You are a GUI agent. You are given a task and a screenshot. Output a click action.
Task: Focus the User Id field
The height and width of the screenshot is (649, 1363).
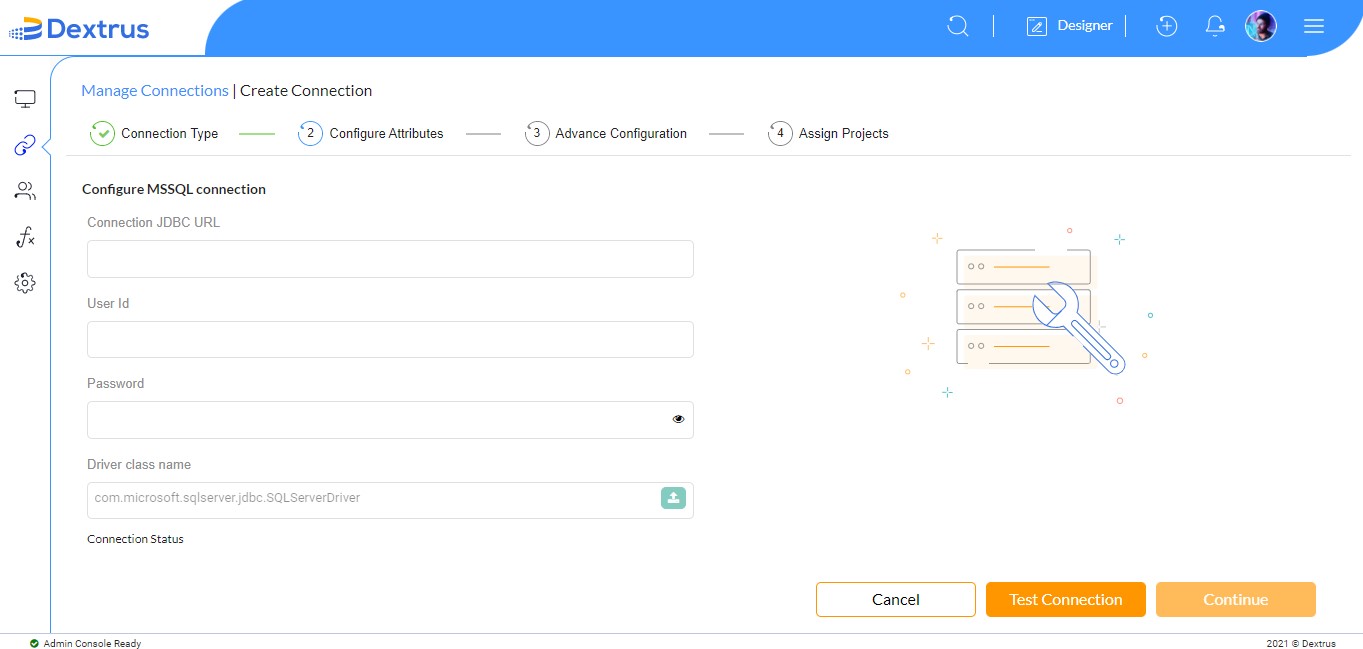[x=390, y=340]
